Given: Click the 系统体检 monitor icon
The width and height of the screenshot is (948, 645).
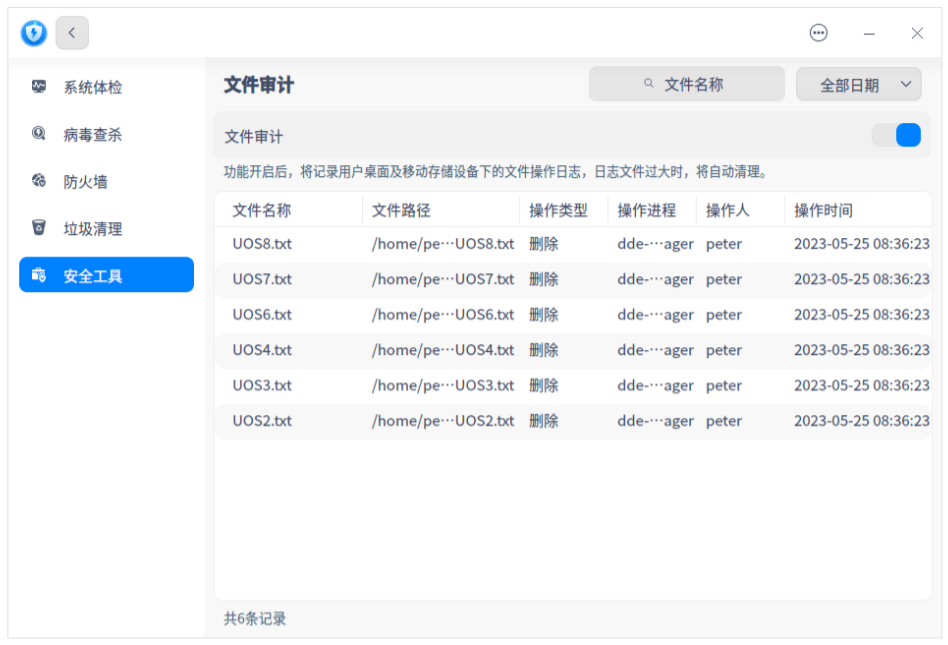Looking at the screenshot, I should [39, 87].
